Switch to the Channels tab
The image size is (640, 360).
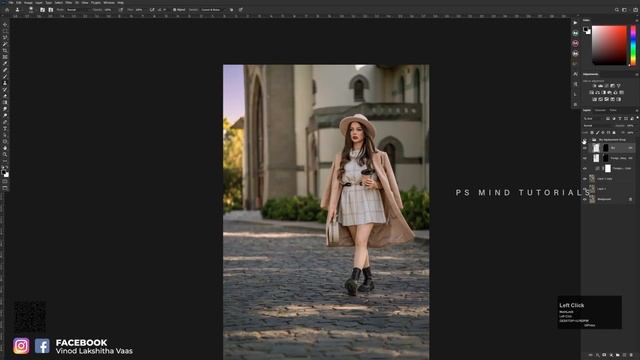[600, 110]
